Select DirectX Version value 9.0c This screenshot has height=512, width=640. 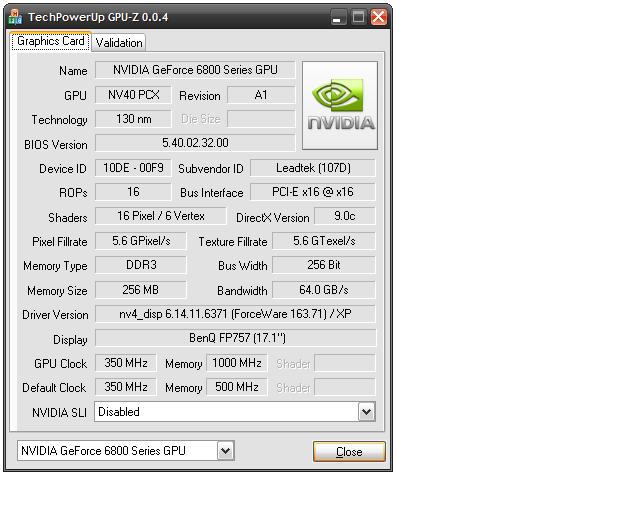click(x=344, y=216)
